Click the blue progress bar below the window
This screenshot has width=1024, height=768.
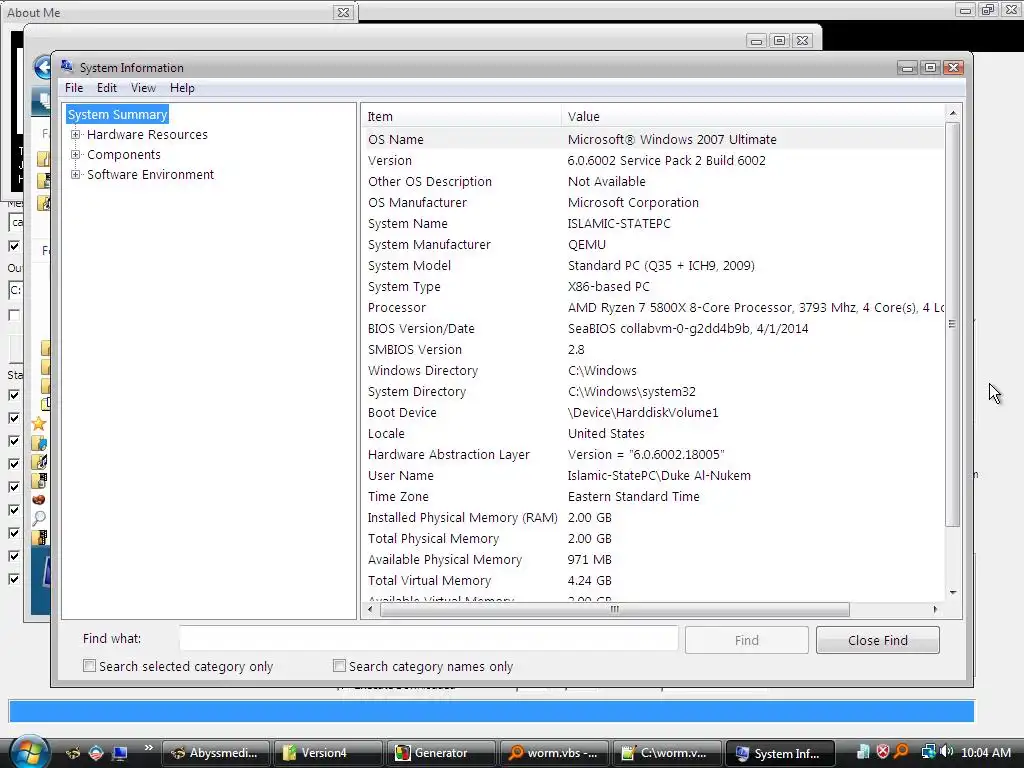click(492, 711)
